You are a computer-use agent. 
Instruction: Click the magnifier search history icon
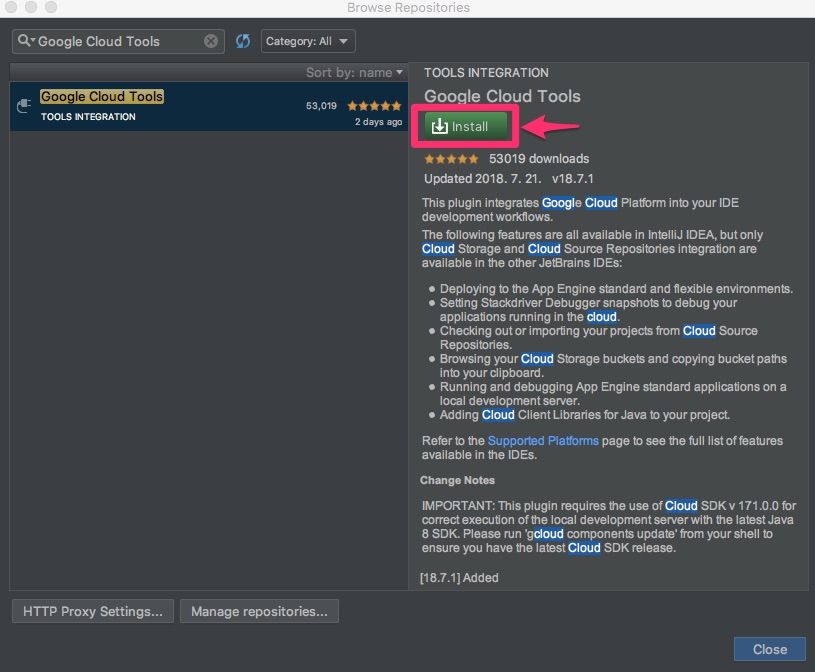coord(26,41)
